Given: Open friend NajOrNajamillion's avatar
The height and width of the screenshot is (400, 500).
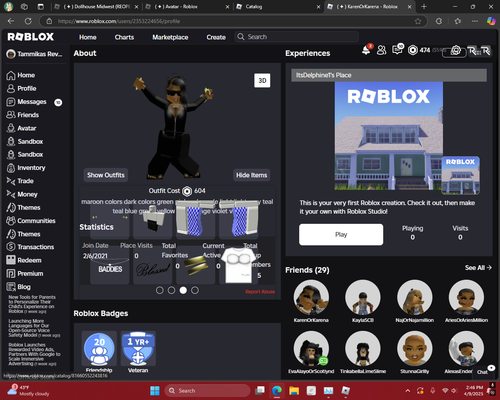Looking at the screenshot, I should [414, 298].
